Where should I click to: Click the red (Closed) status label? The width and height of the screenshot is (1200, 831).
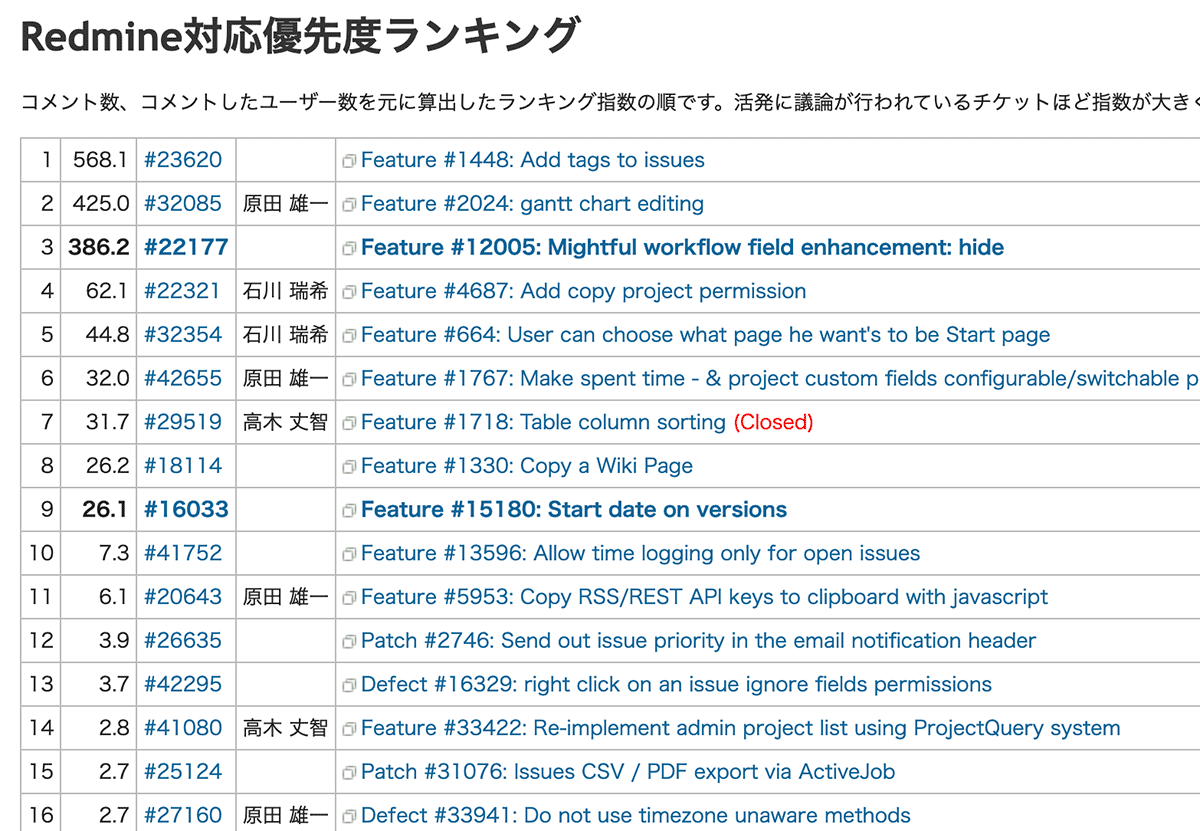coord(774,422)
